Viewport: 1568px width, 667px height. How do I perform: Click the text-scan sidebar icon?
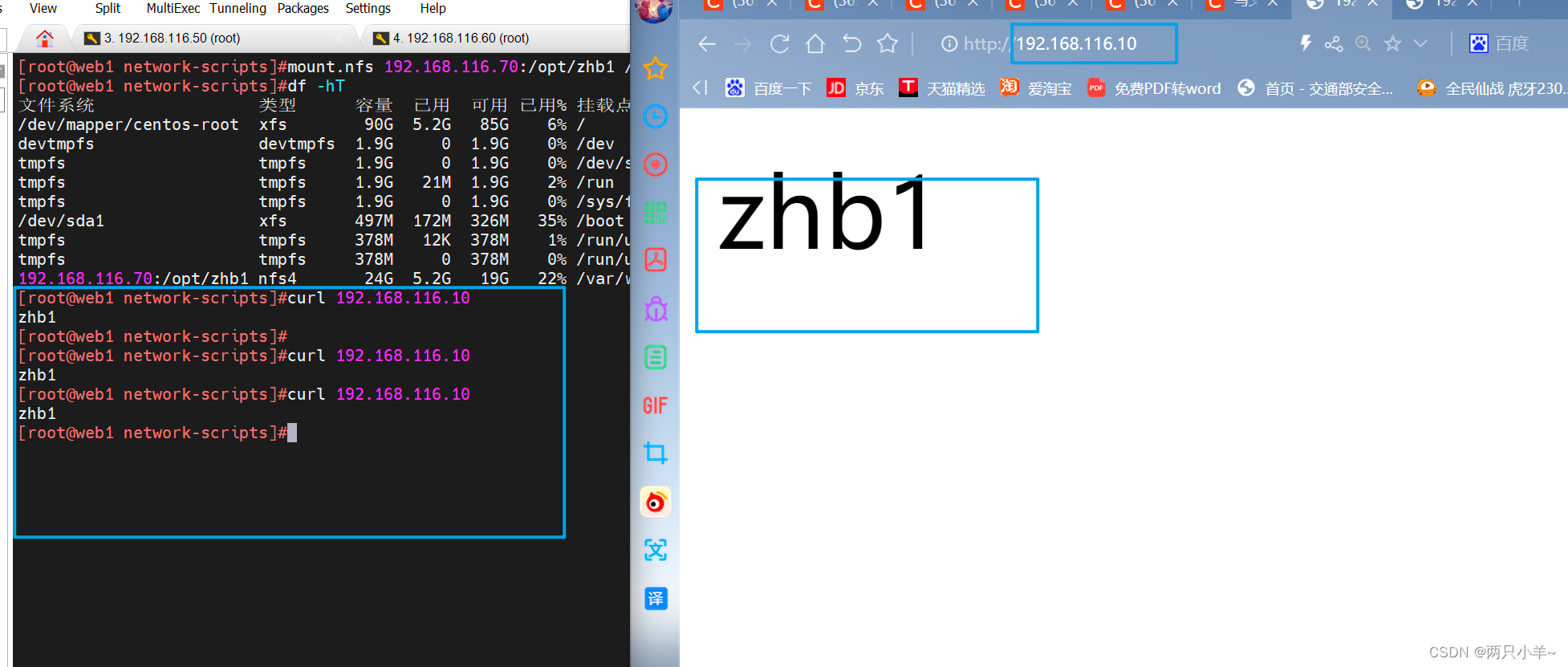tap(656, 550)
